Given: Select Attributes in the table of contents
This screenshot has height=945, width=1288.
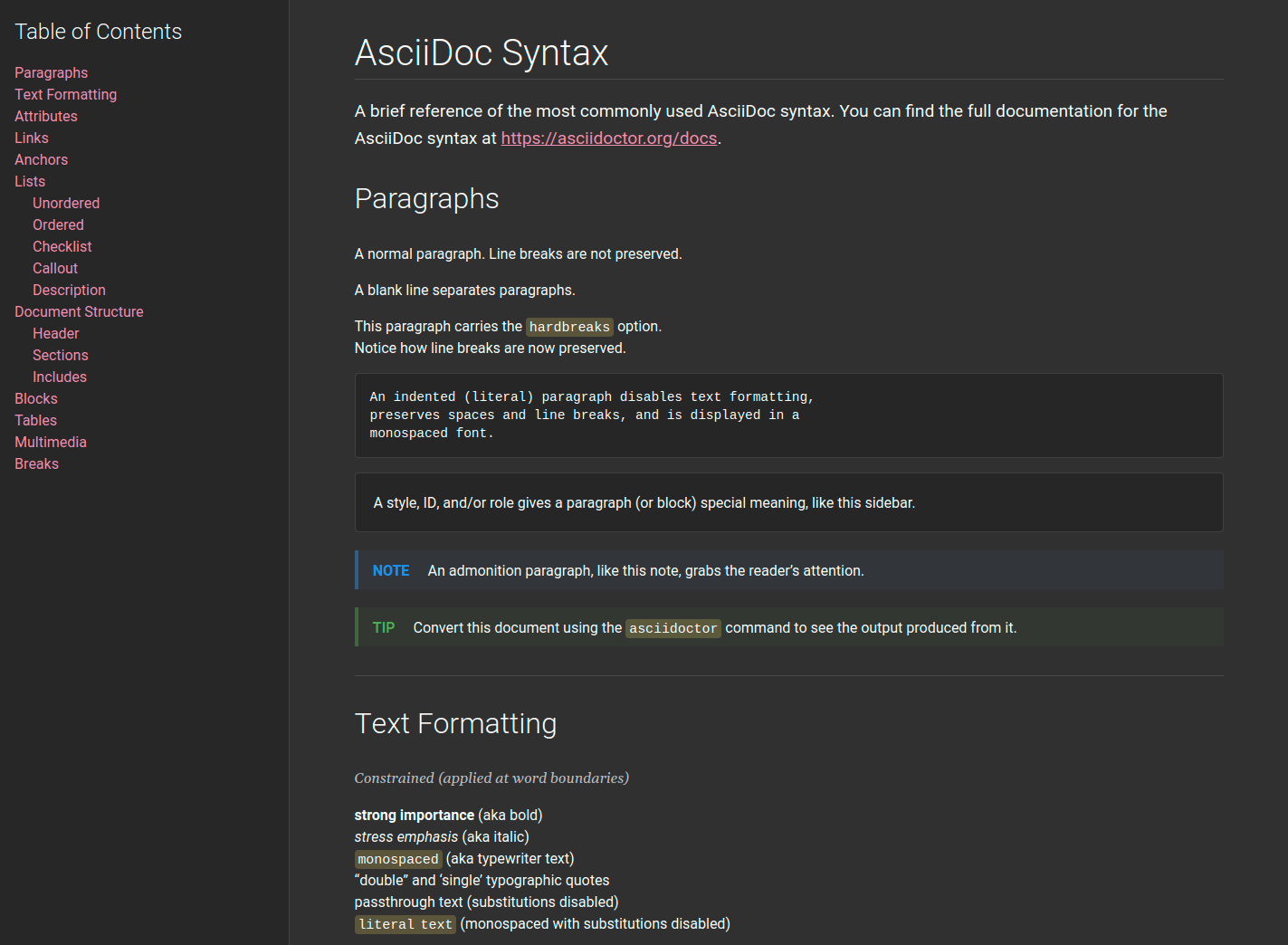Looking at the screenshot, I should coord(45,116).
